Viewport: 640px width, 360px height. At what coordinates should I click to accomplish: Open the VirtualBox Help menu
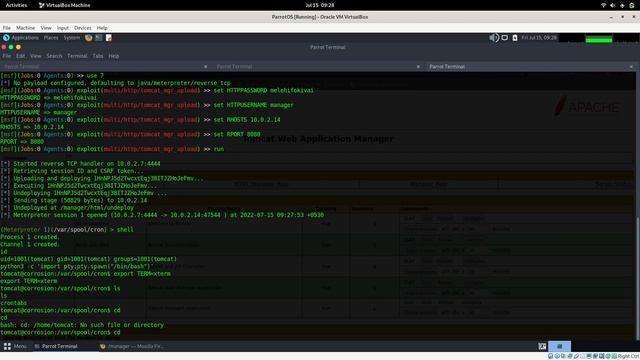pyautogui.click(x=102, y=28)
